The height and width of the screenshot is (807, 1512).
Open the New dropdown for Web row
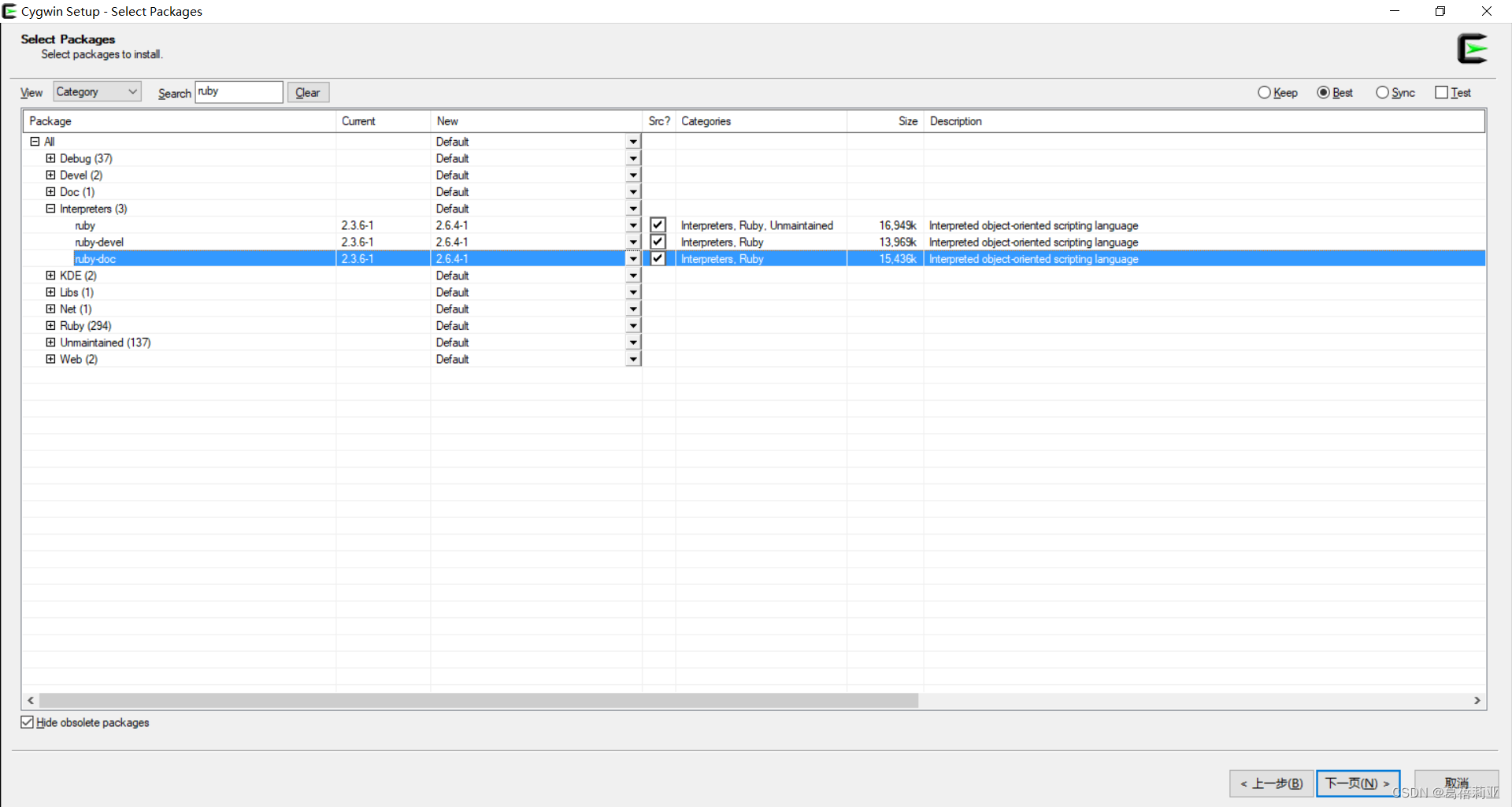click(633, 359)
